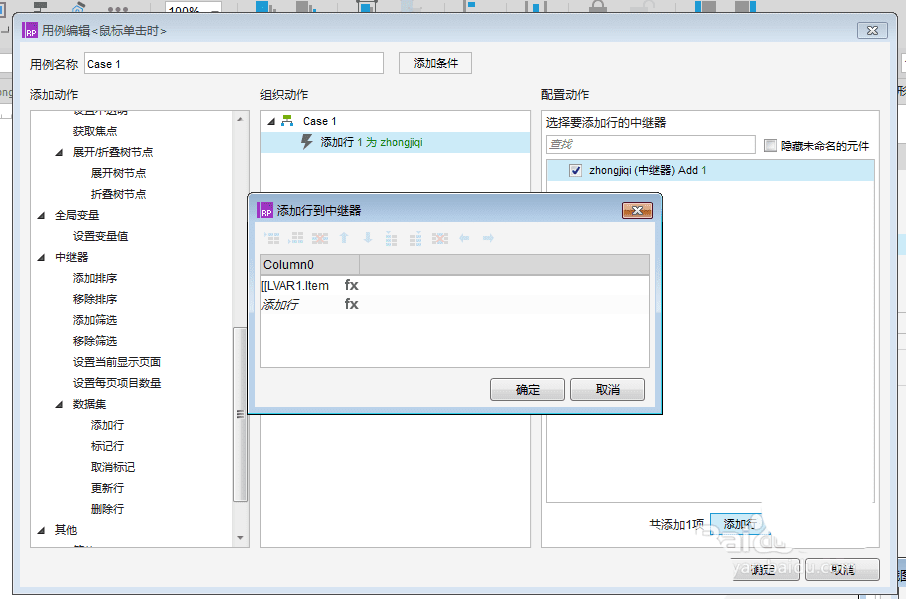Click the 添加动作 list scroll-down arrow
906x599 pixels.
(x=240, y=538)
